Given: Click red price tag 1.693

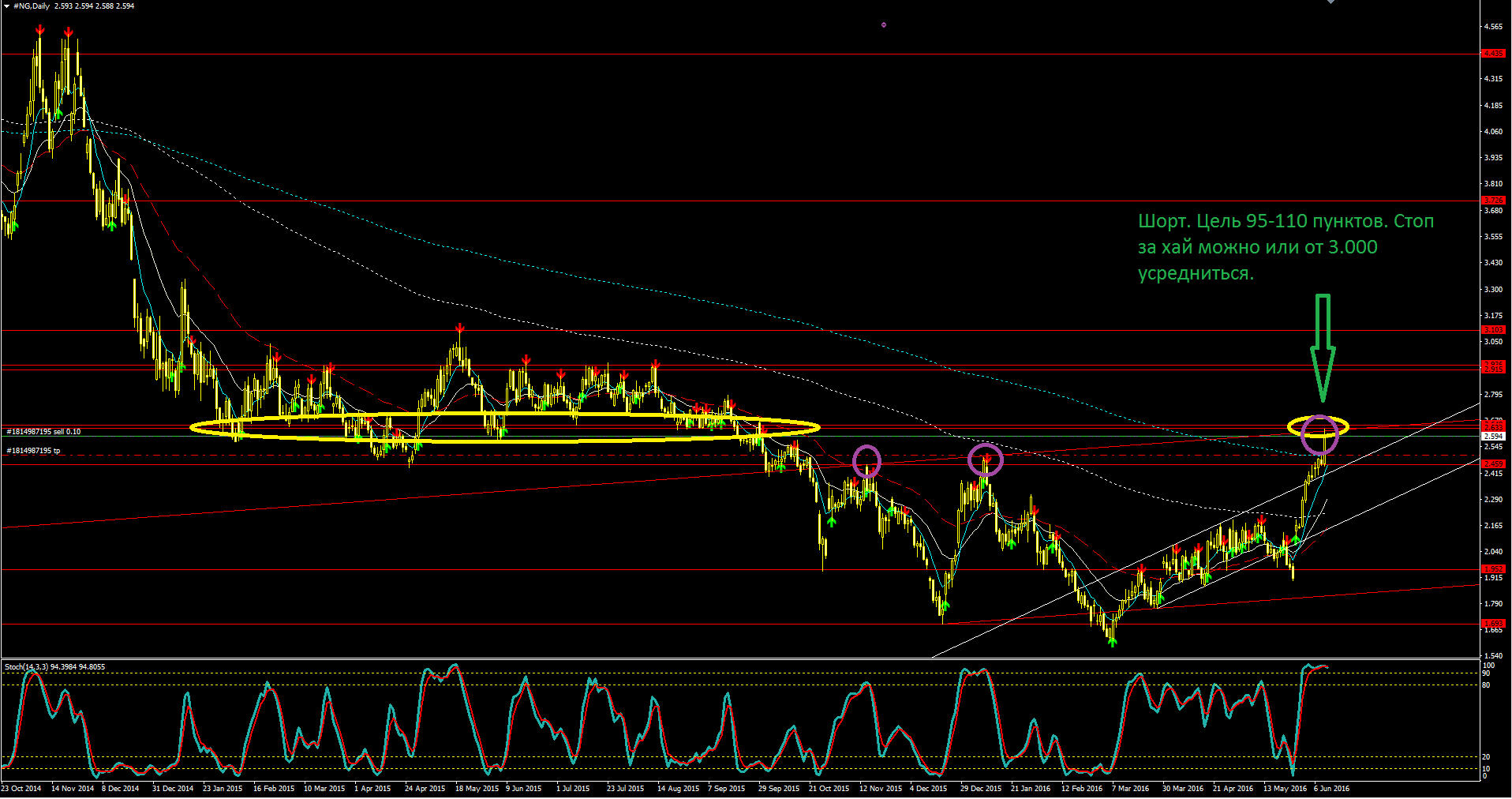Looking at the screenshot, I should [1493, 624].
